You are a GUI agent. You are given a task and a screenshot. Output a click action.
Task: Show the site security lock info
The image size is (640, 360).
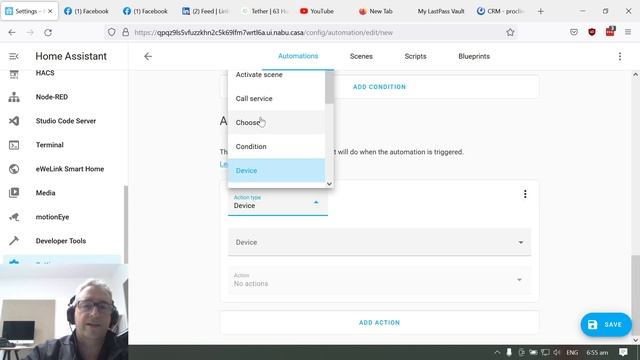pos(125,32)
